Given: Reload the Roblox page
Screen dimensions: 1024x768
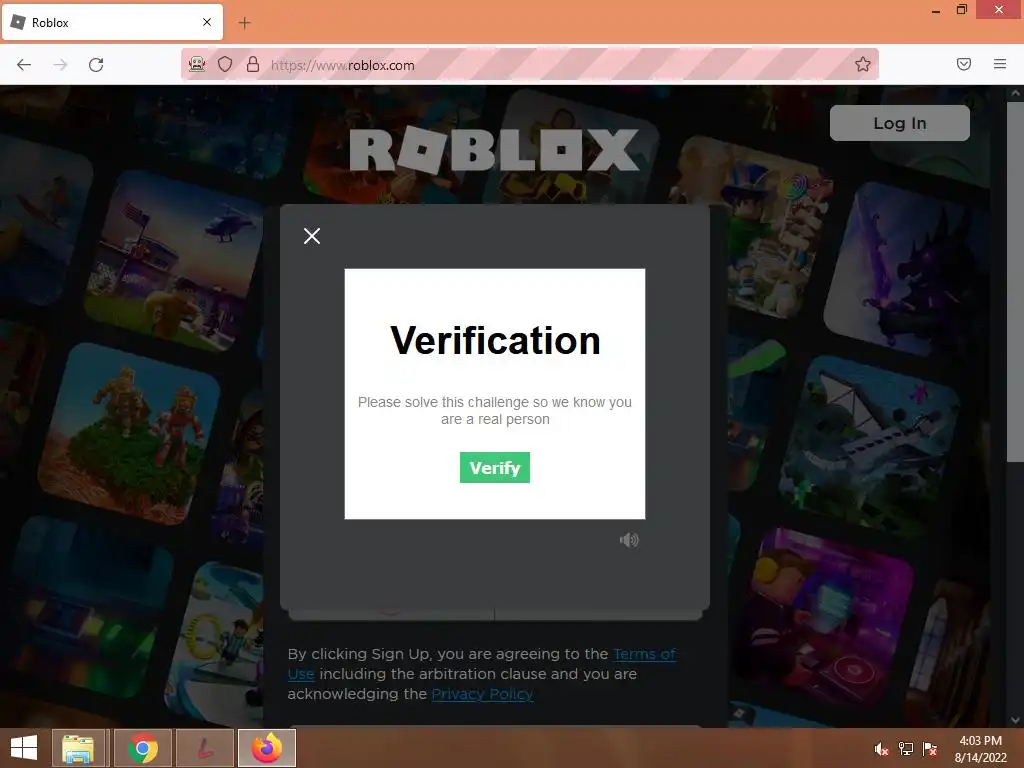Looking at the screenshot, I should pos(96,65).
